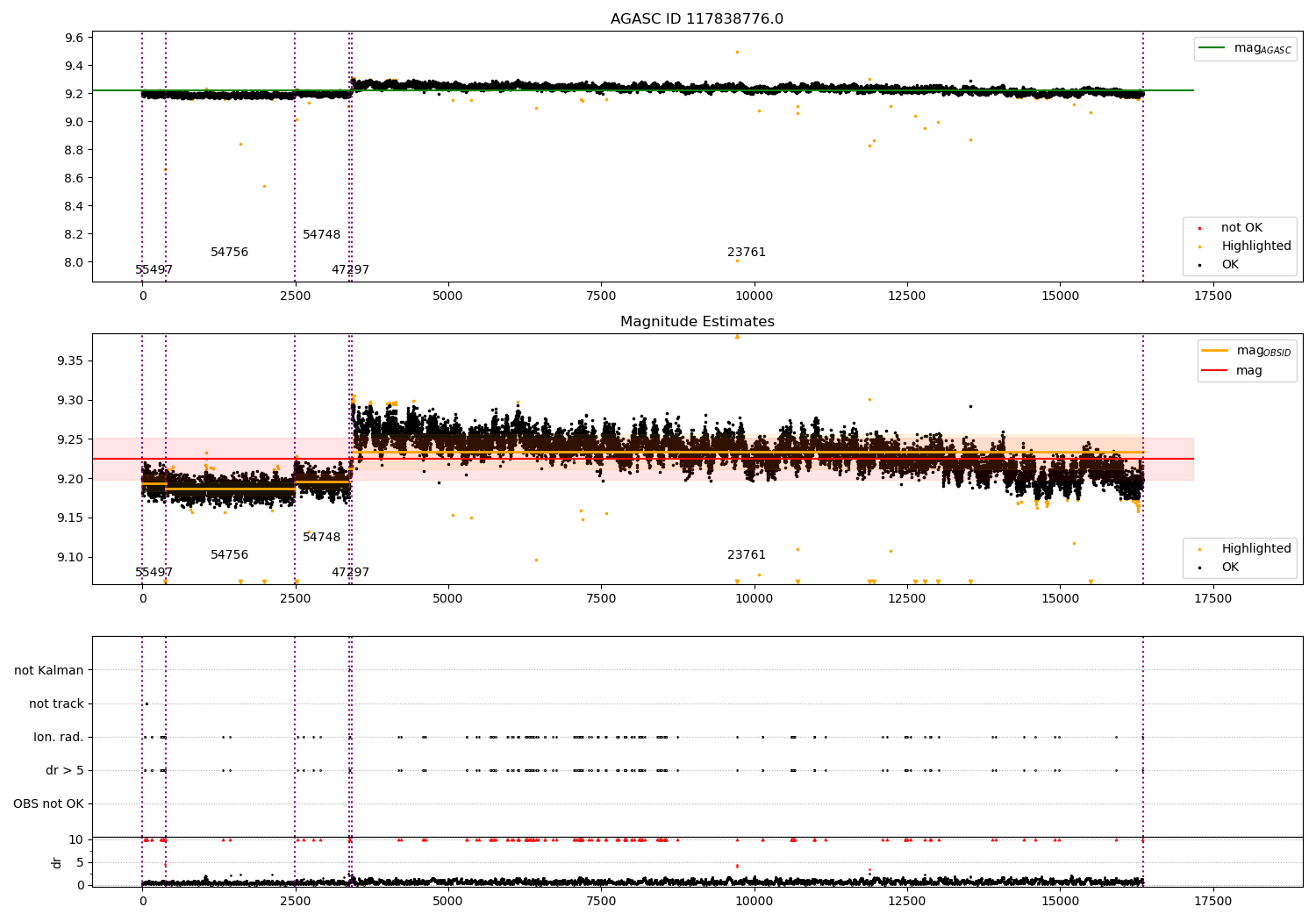Click the 10 tick on the dr axis

point(76,839)
